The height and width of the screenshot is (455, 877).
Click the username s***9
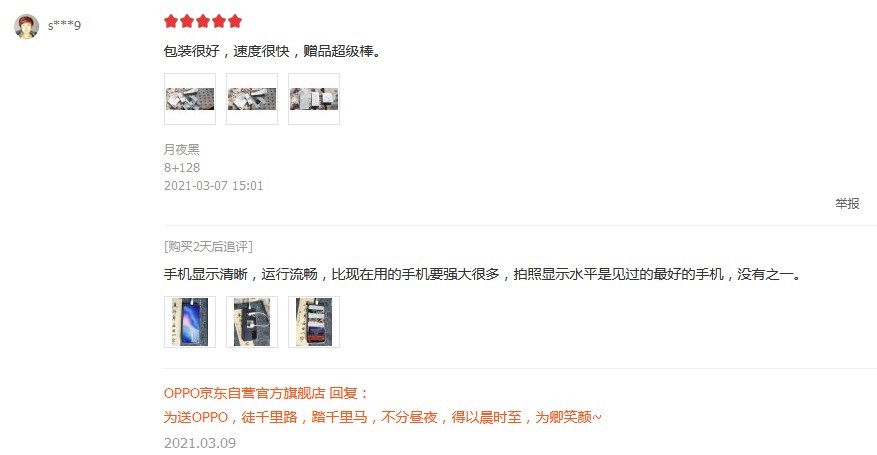point(64,25)
